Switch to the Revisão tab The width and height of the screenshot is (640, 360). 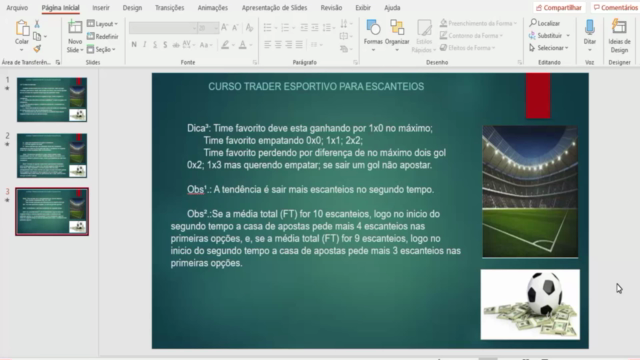point(331,8)
